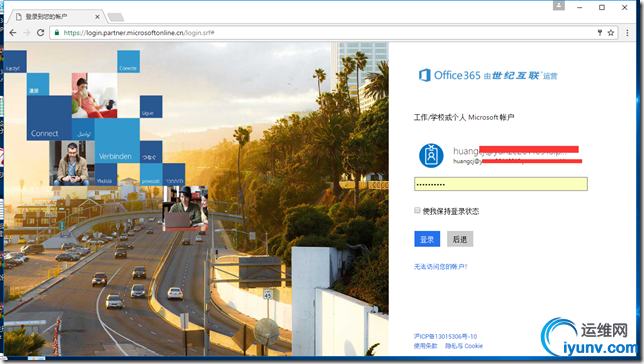This screenshot has width=644, height=364.
Task: Click the saved password key icon
Action: click(600, 32)
